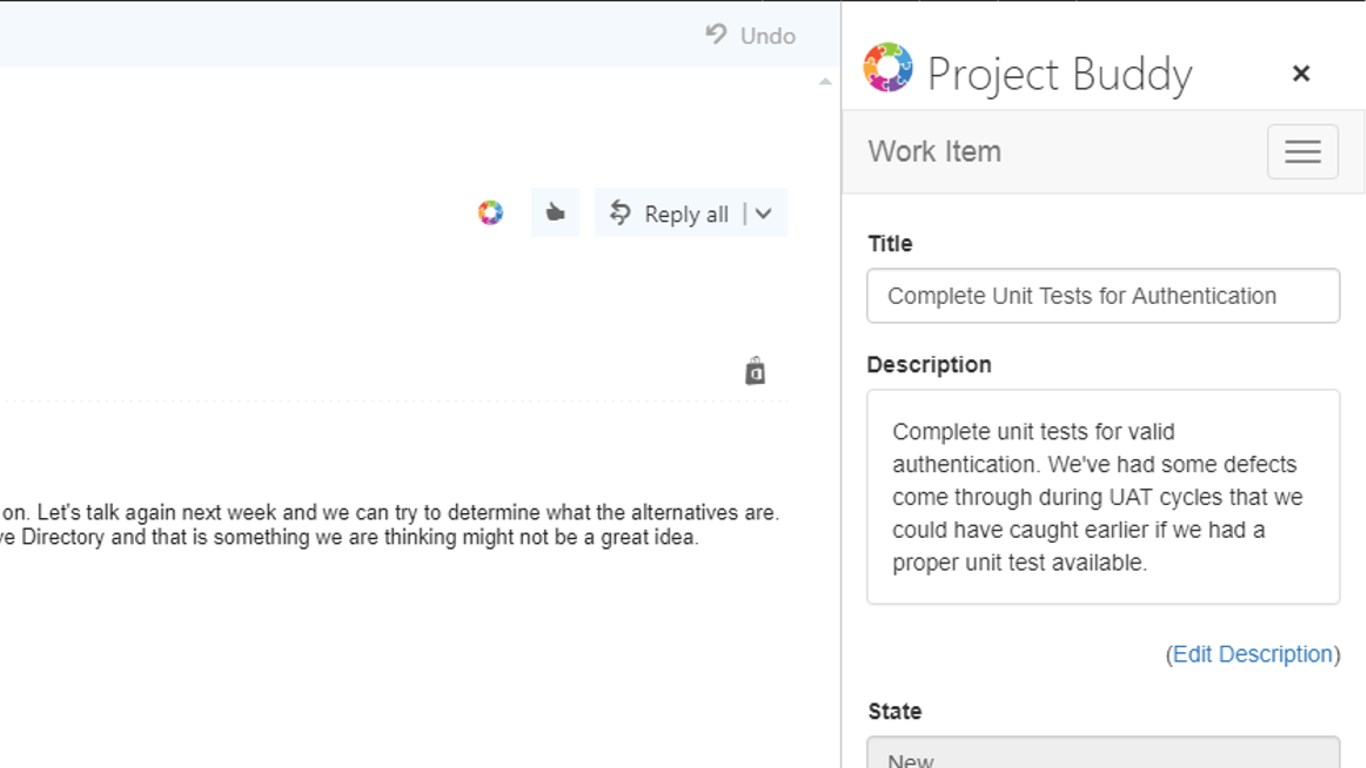The image size is (1366, 768).
Task: Click the Description field label
Action: 929,365
